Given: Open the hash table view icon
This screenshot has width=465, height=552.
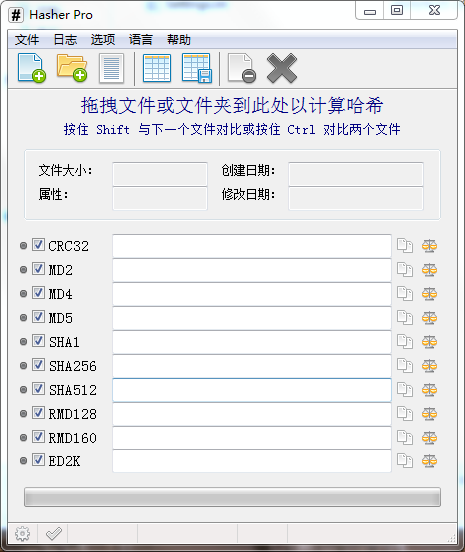Looking at the screenshot, I should tap(157, 68).
